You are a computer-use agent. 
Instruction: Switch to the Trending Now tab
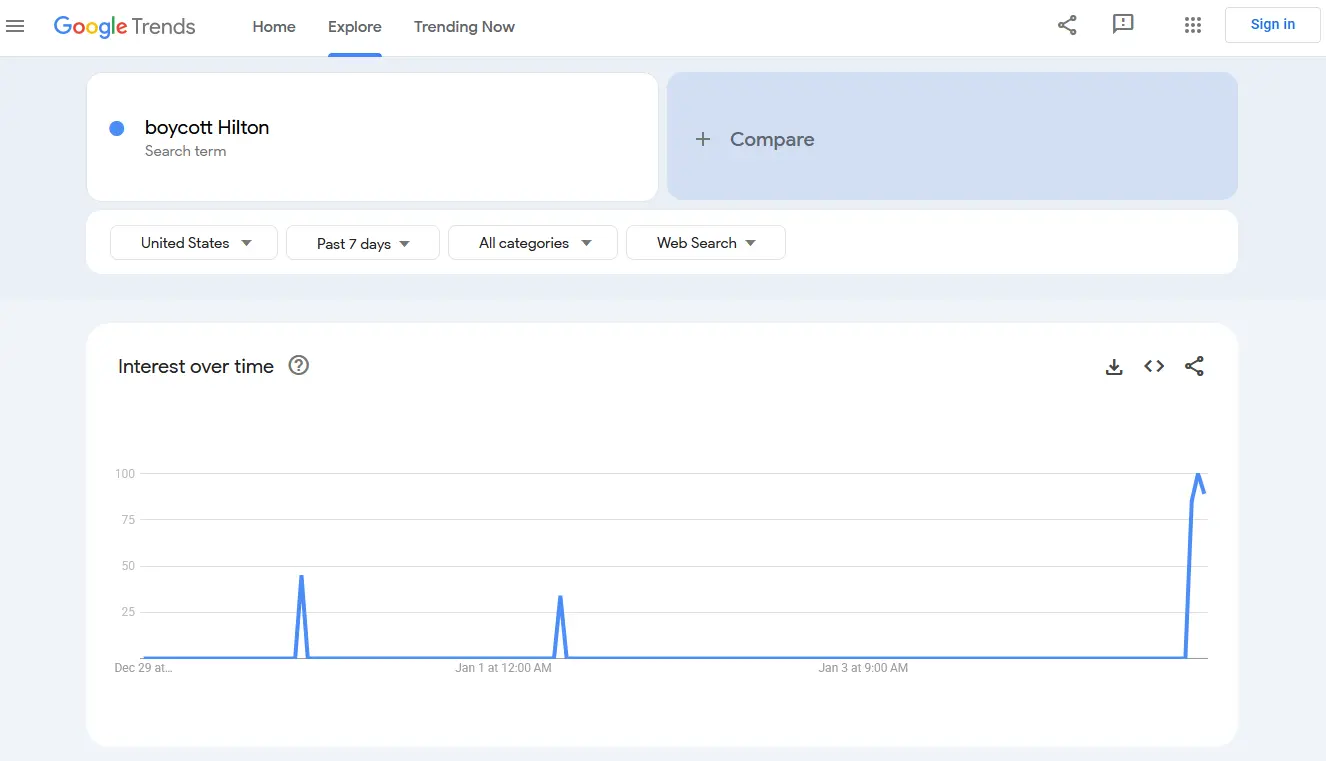tap(464, 27)
